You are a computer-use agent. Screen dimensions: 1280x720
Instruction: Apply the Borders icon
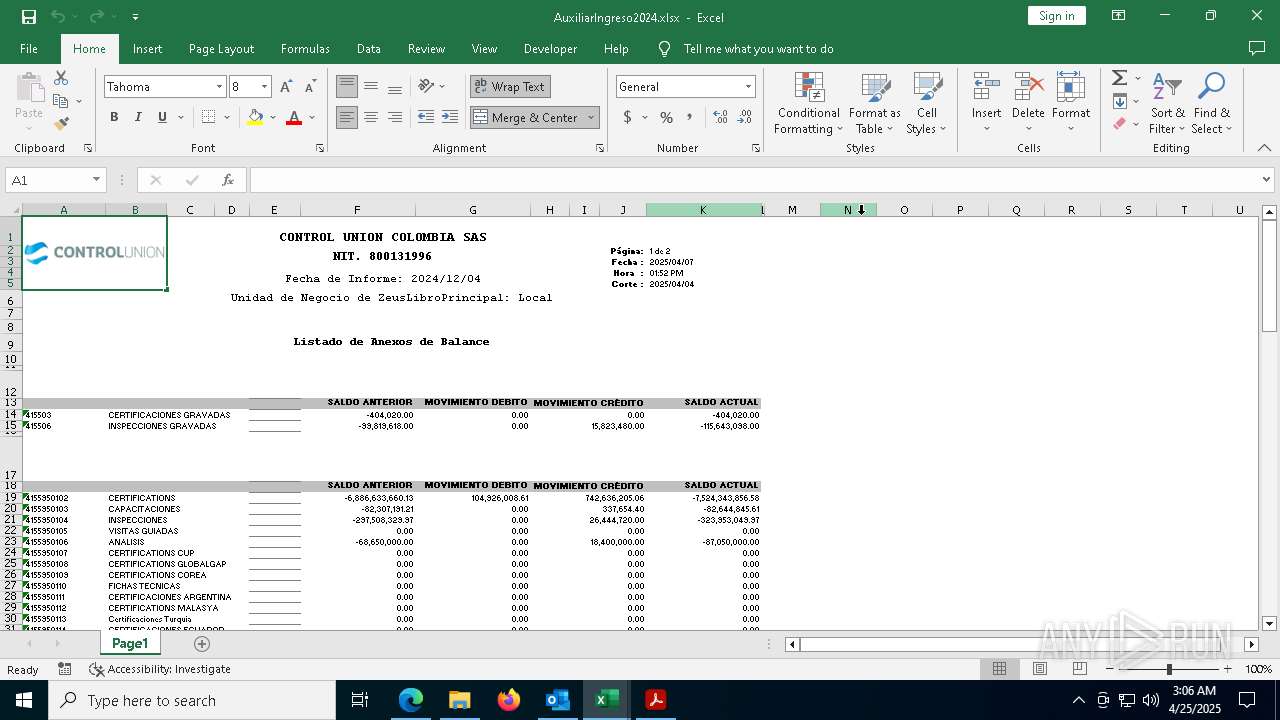tap(208, 117)
